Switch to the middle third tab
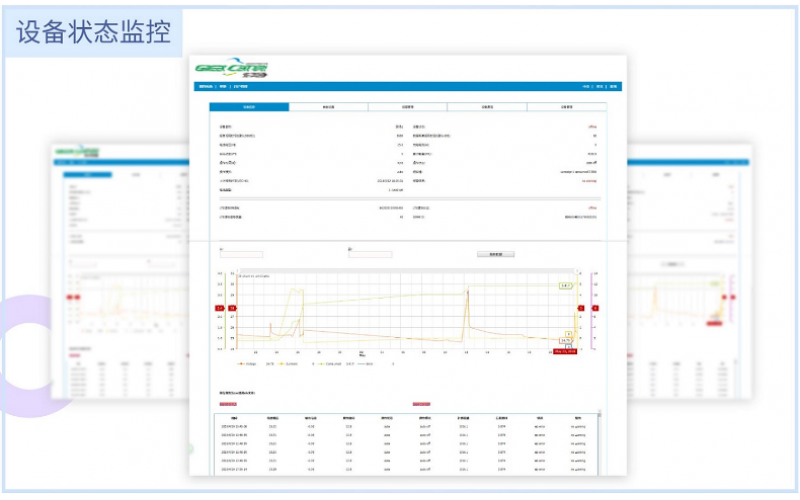The height and width of the screenshot is (500, 800). (x=408, y=106)
